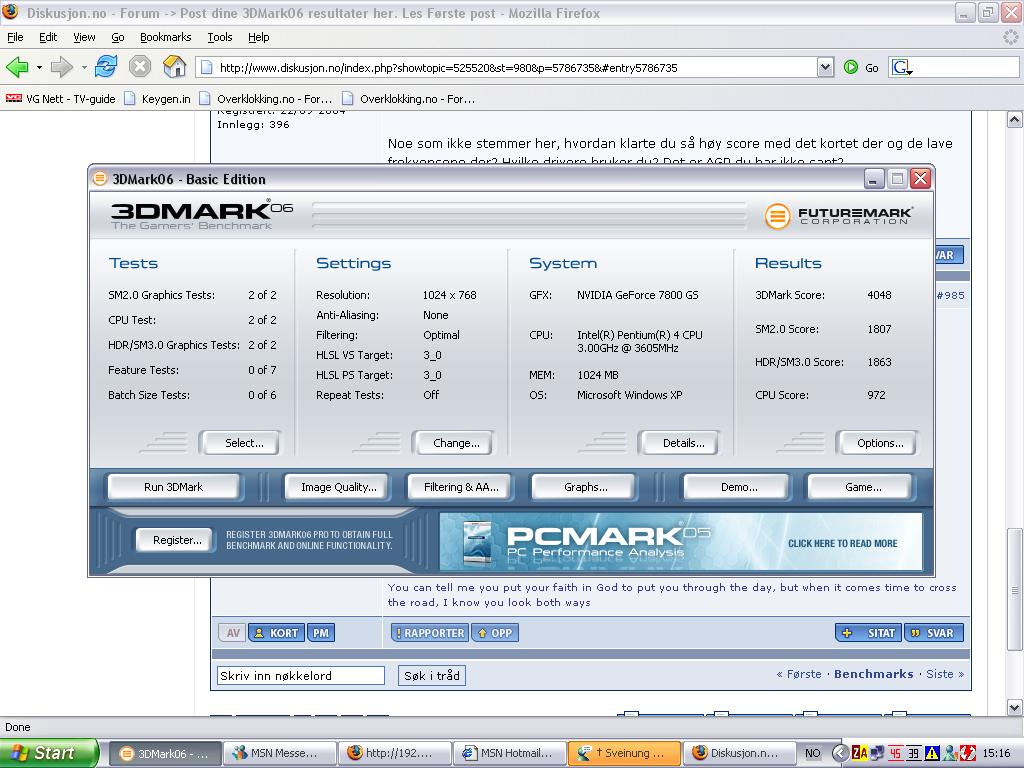The width and height of the screenshot is (1024, 768).
Task: Click forum KORT button
Action: click(276, 633)
